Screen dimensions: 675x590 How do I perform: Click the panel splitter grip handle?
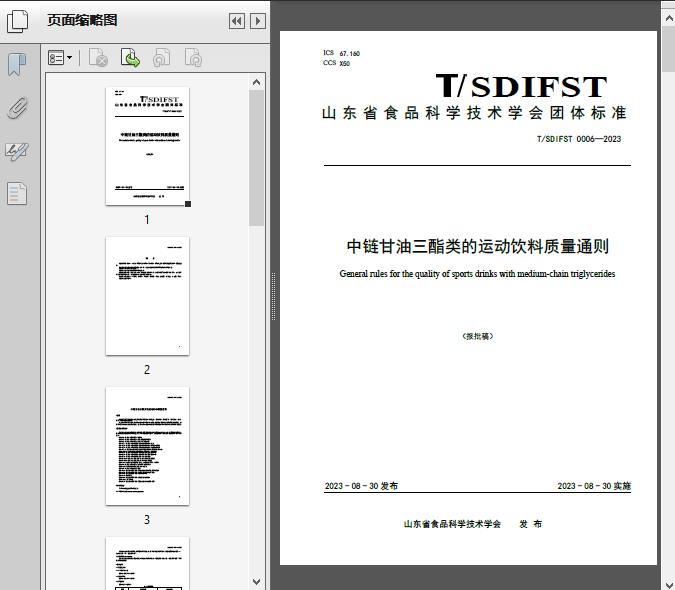273,297
